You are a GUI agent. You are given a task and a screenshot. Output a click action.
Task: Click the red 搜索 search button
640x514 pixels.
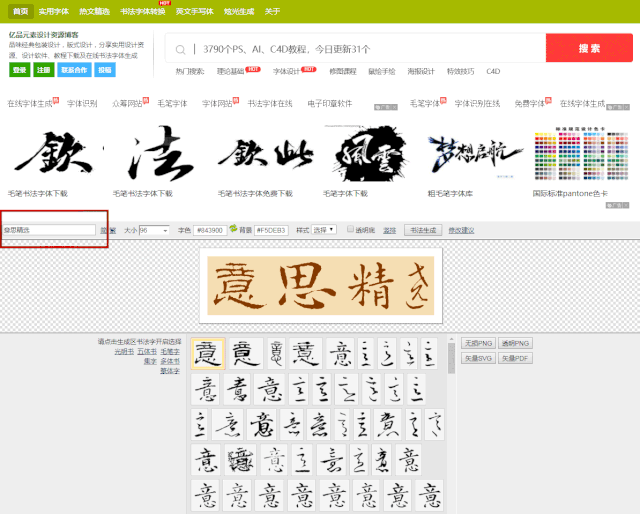[x=588, y=48]
